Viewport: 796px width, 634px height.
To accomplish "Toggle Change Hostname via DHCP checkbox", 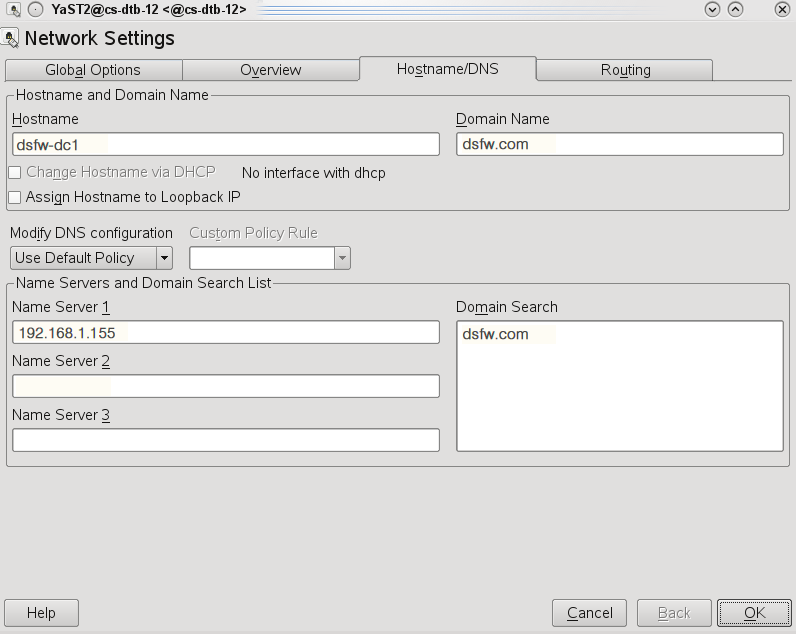I will coord(15,173).
